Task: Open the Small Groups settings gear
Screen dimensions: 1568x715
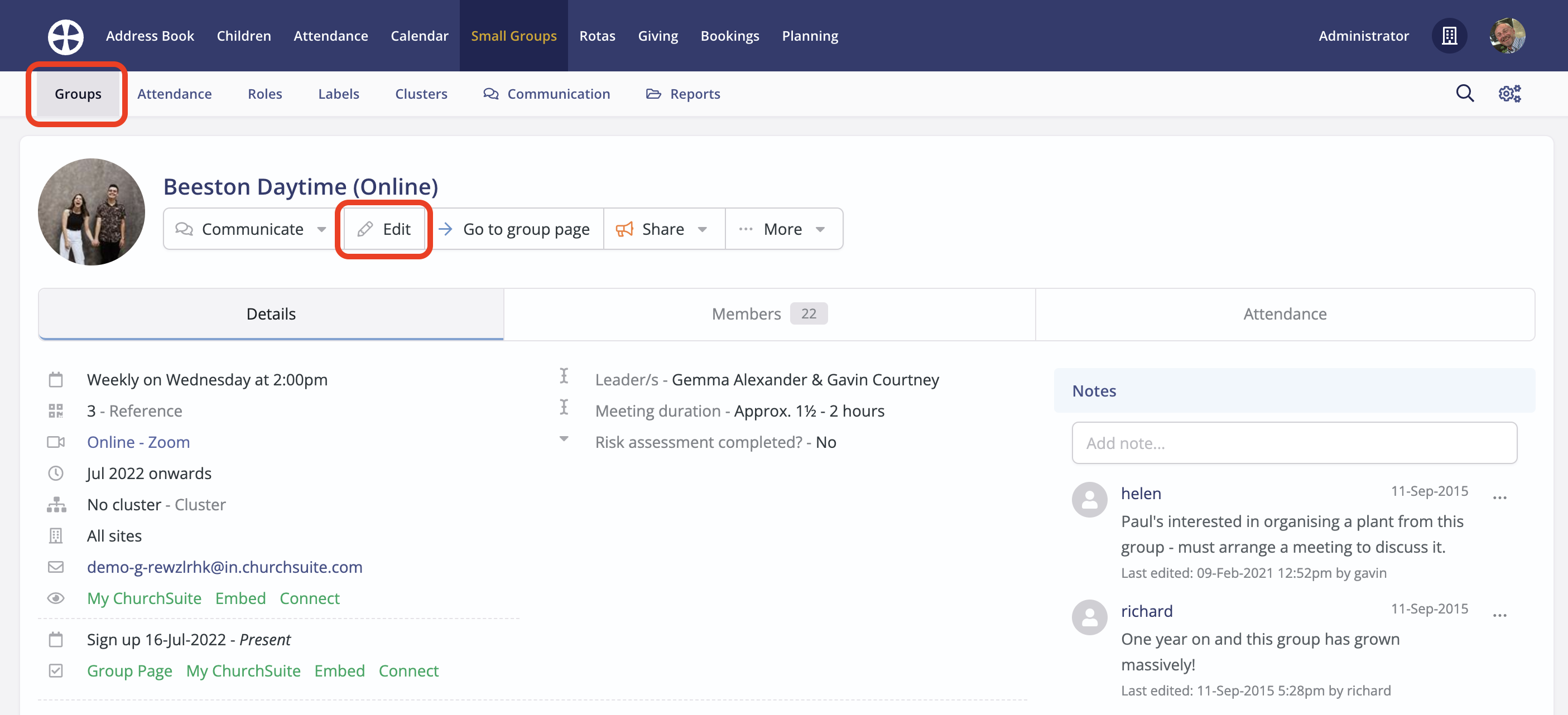Action: coord(1509,93)
